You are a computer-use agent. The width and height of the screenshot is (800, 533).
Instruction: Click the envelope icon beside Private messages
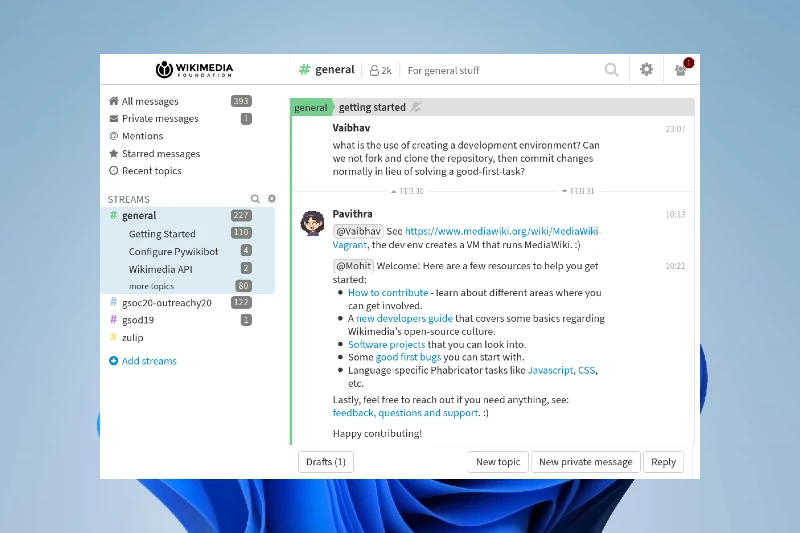pos(114,118)
